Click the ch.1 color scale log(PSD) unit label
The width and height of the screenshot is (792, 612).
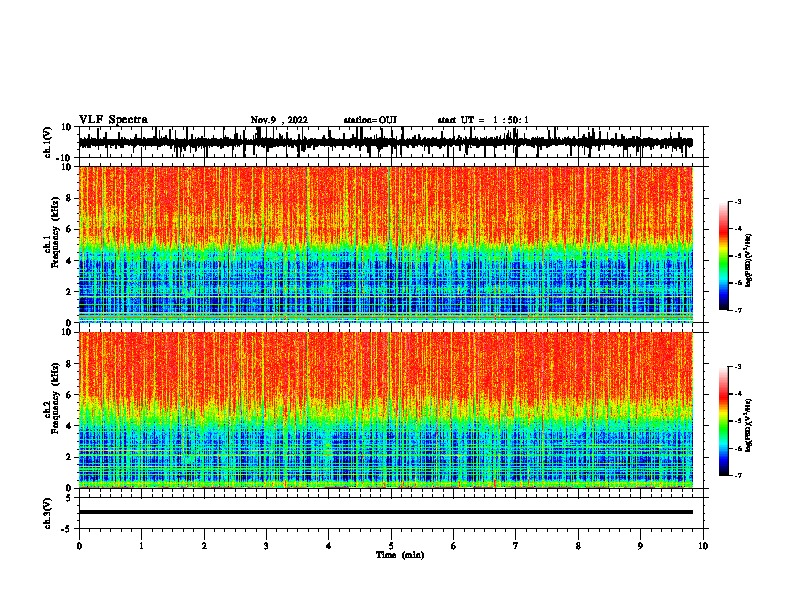pos(749,261)
